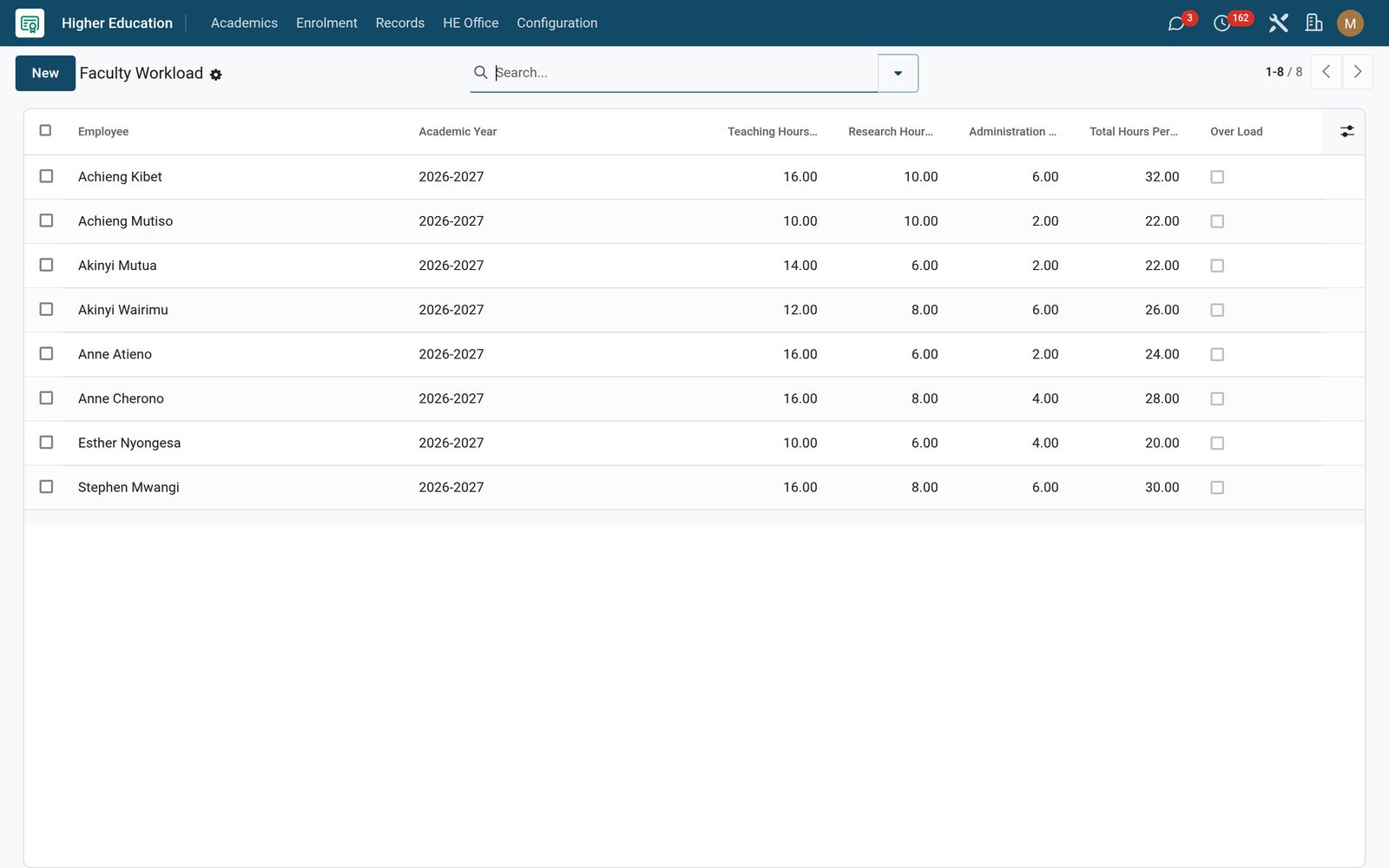1389x868 pixels.
Task: Open the conversations messages icon
Action: point(1176,23)
